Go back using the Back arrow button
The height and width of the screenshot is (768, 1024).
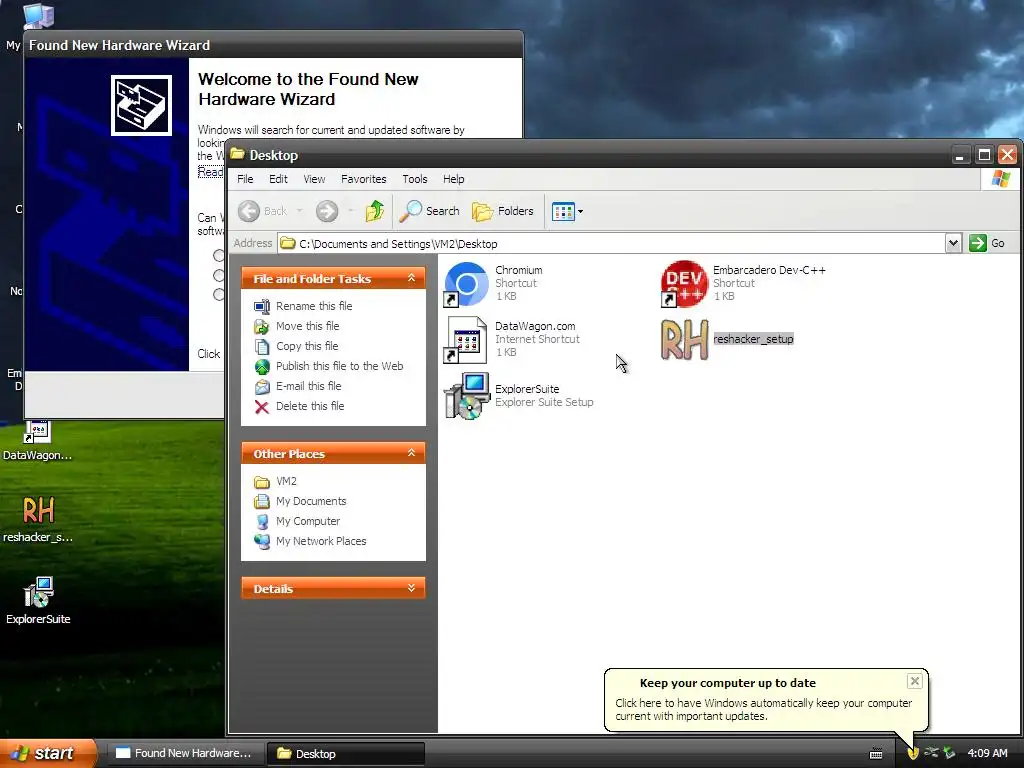(263, 211)
